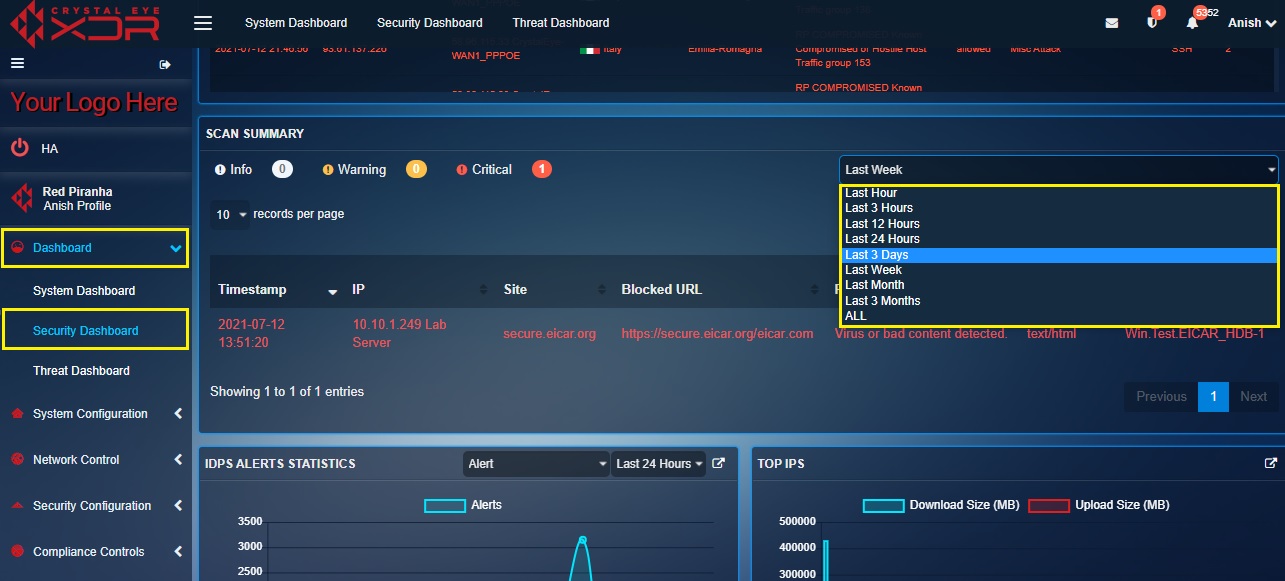The height and width of the screenshot is (581, 1285).
Task: Collapse the Dashboard menu chevron
Action: point(176,248)
